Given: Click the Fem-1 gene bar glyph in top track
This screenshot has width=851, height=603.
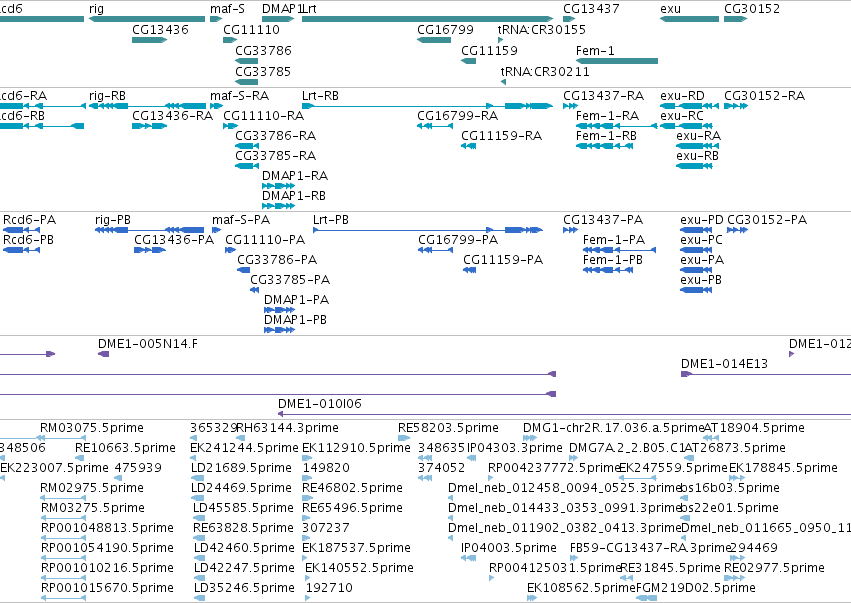Looking at the screenshot, I should click(x=617, y=61).
